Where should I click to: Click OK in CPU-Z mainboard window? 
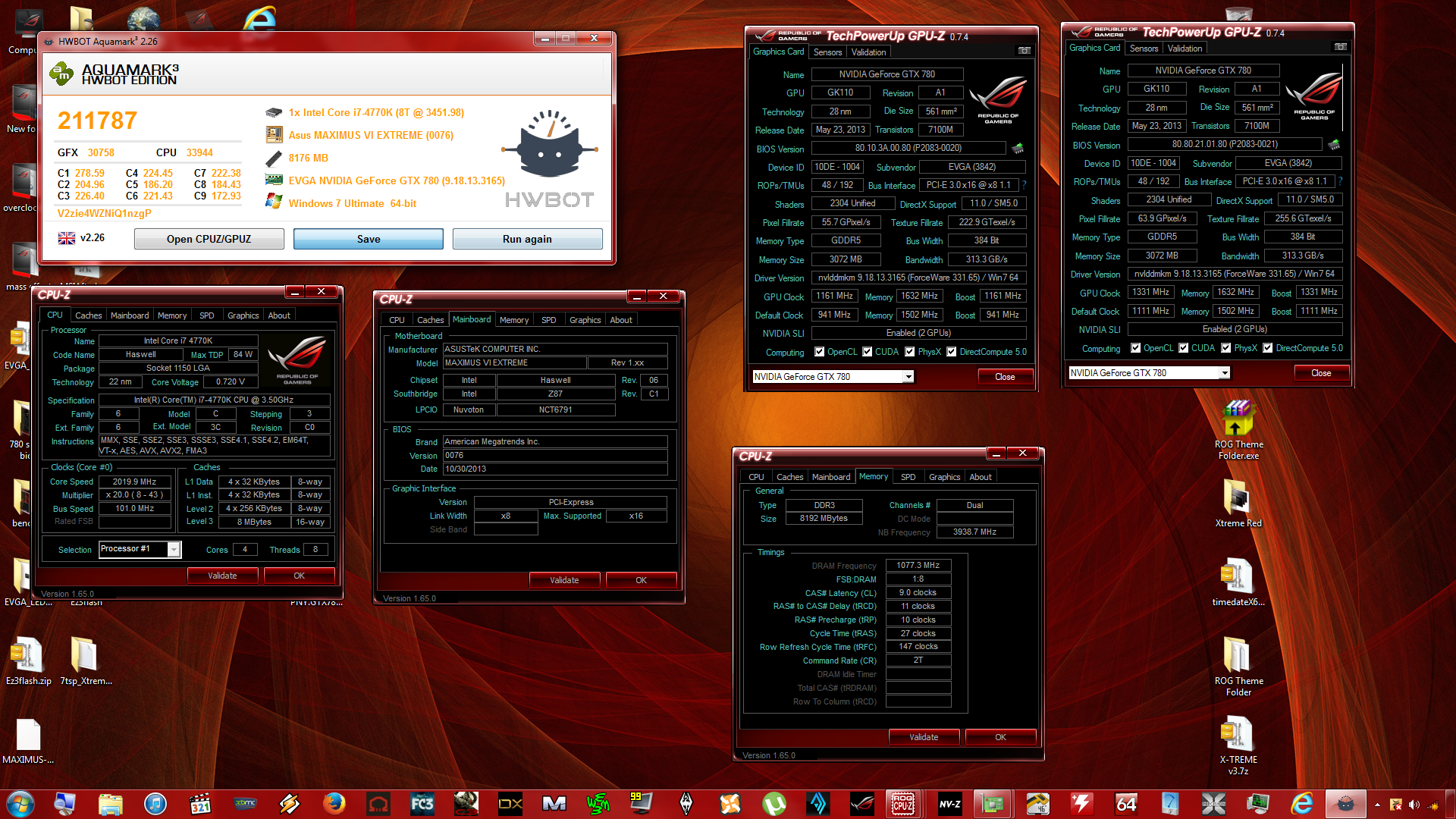tap(641, 580)
